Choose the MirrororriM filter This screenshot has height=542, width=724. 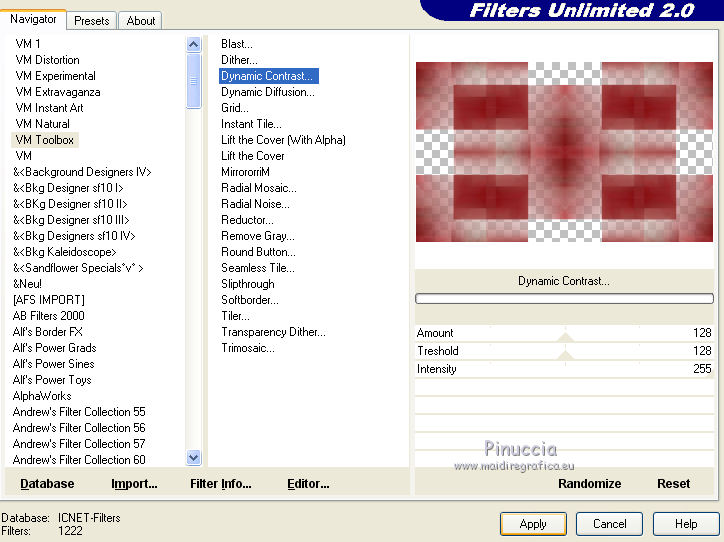coord(245,172)
